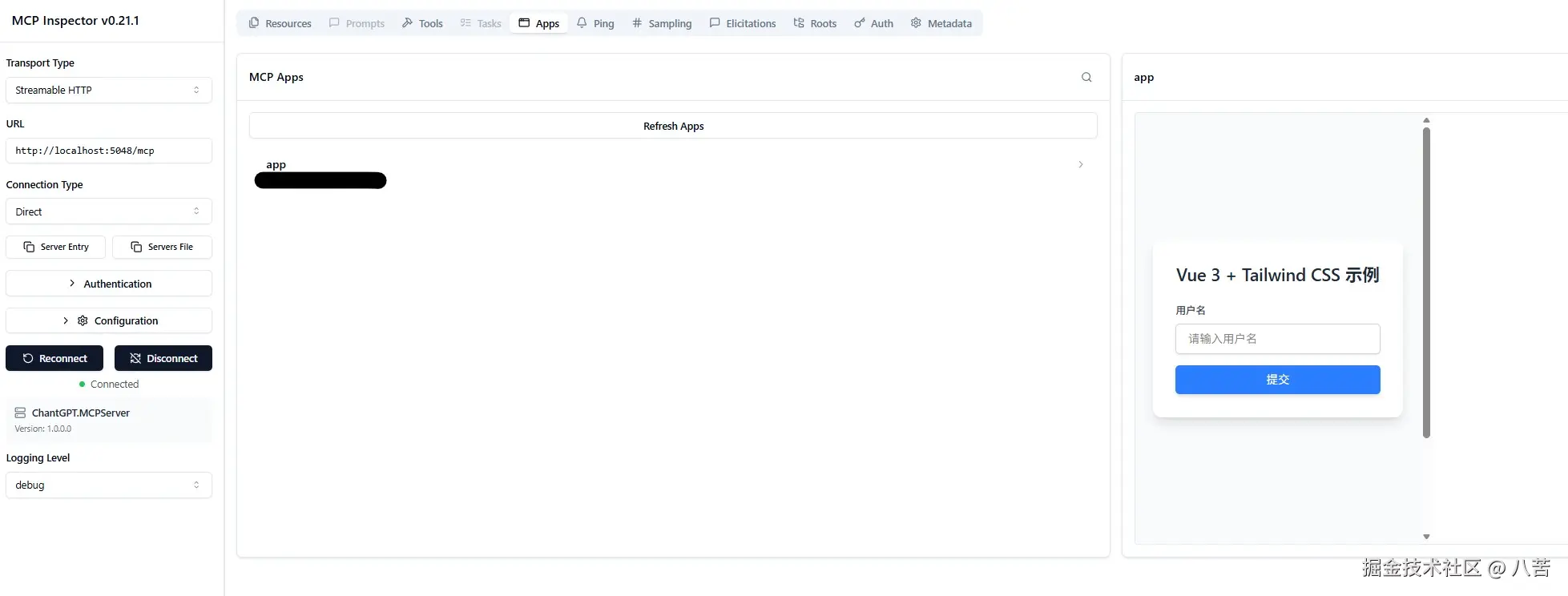Viewport: 1568px width, 596px height.
Task: Open the Auth tab
Action: click(873, 23)
